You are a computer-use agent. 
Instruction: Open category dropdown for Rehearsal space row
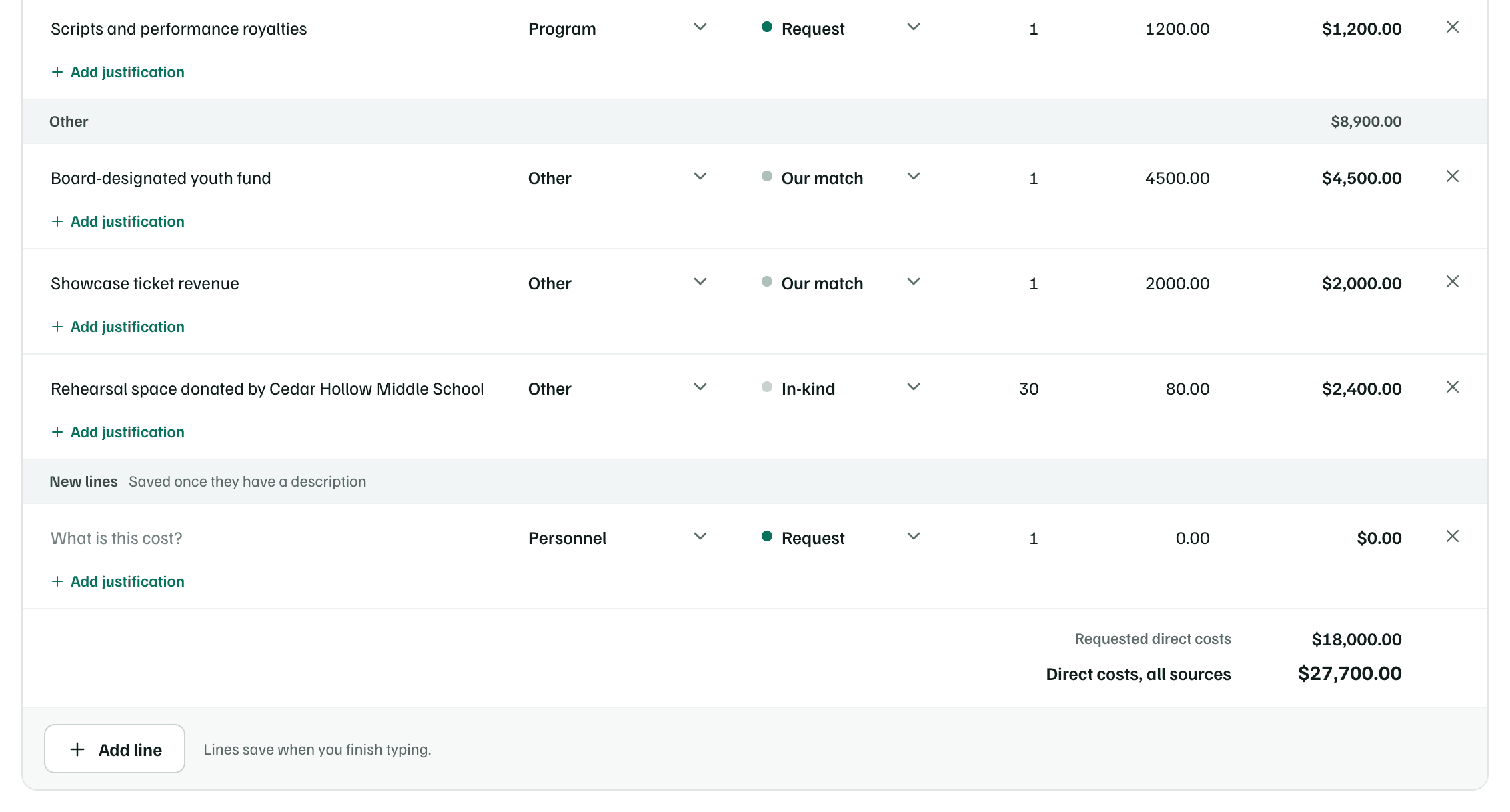(618, 389)
